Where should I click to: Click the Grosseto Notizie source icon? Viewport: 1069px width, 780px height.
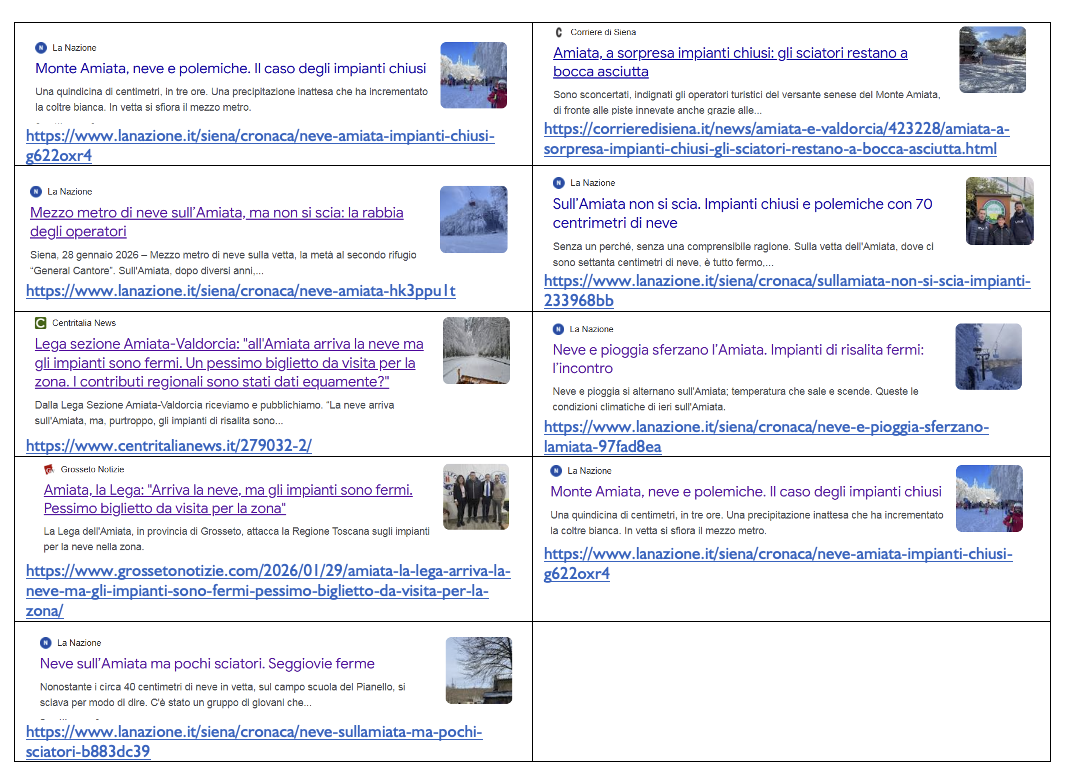(49, 469)
